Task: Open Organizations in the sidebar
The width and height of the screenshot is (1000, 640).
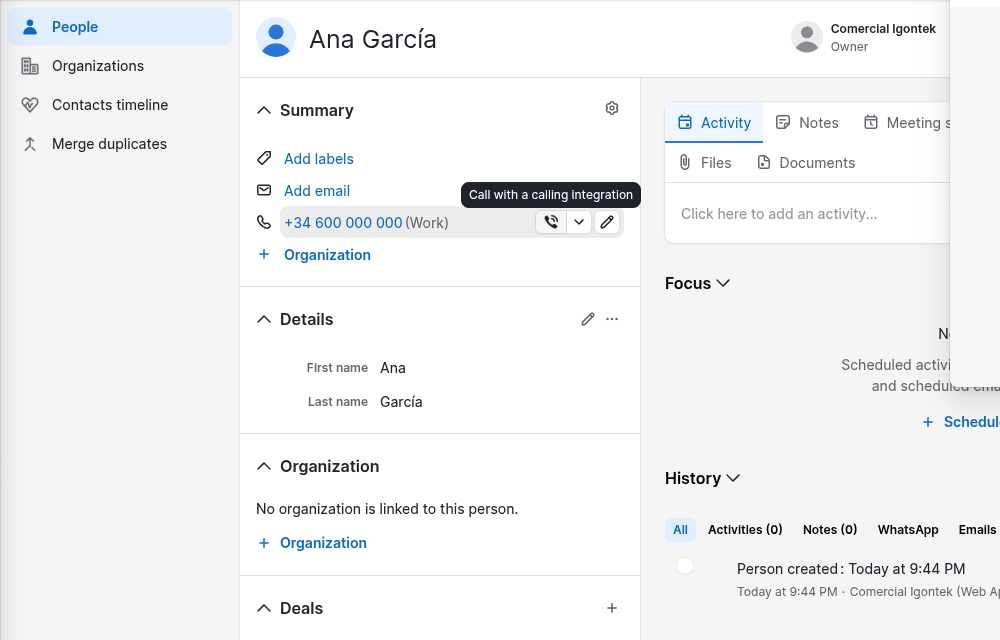Action: coord(120,66)
